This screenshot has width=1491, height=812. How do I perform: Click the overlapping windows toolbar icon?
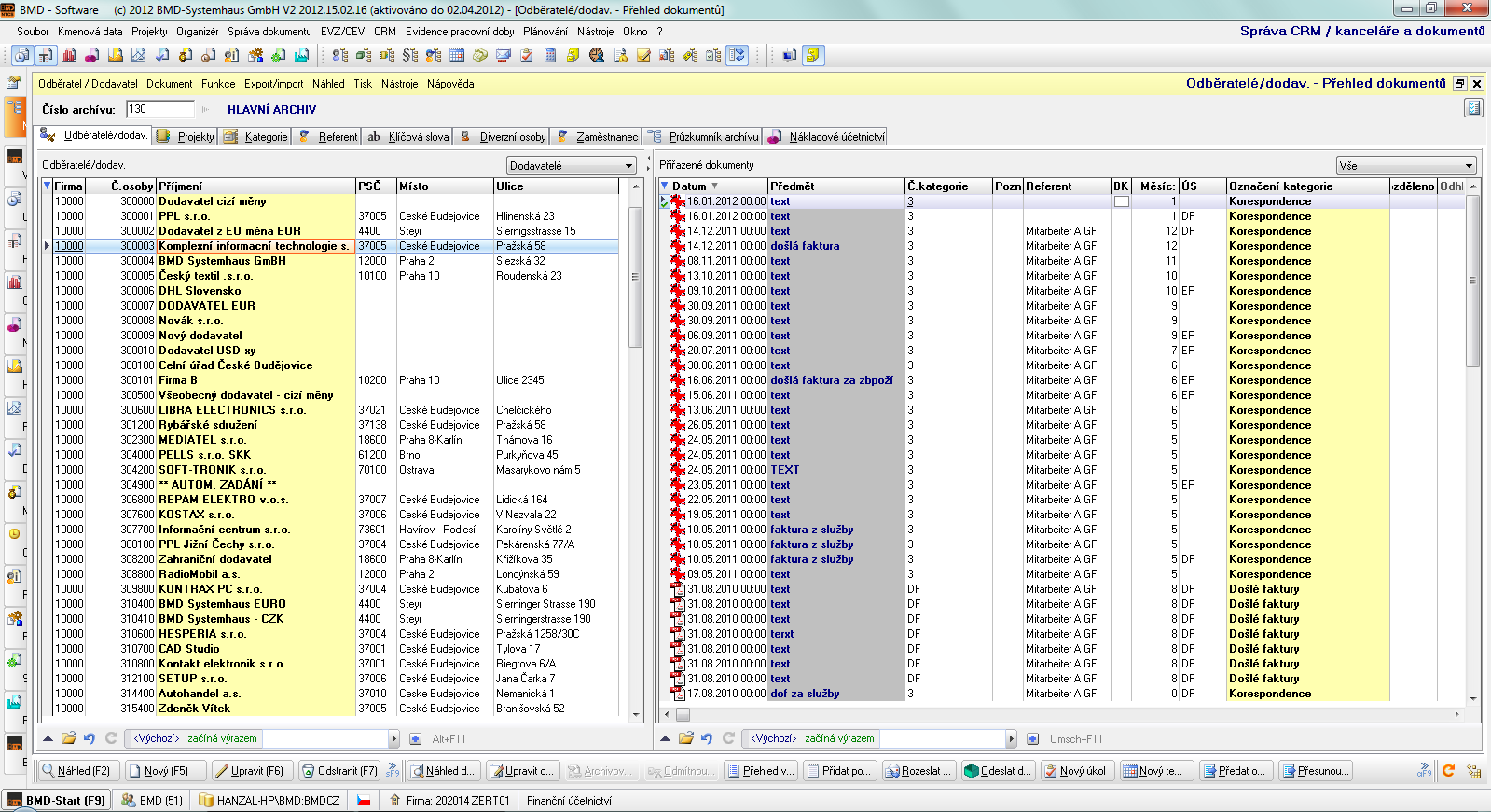(x=790, y=55)
